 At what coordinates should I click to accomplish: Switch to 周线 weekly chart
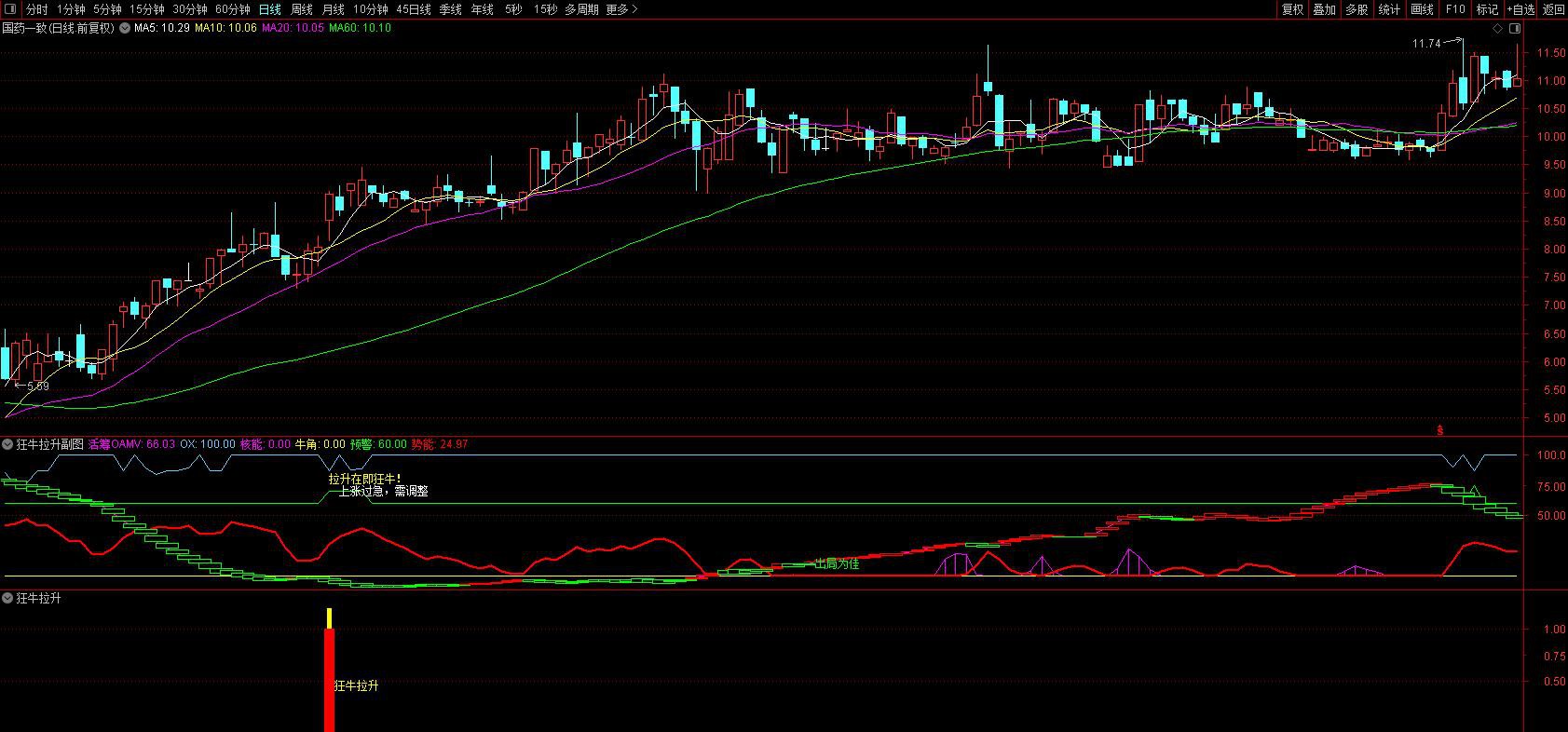coord(301,9)
